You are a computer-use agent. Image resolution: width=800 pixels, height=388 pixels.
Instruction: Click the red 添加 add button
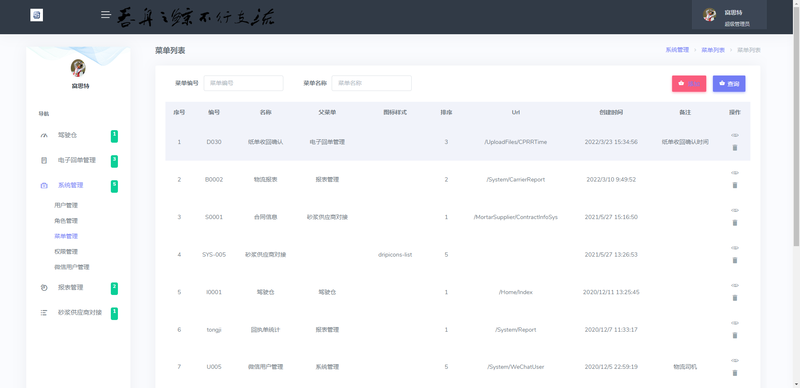(689, 84)
